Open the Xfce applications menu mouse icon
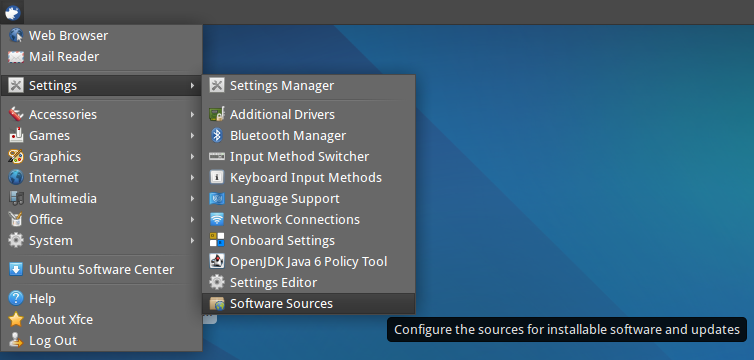Viewport: 754px width, 360px height. [12, 12]
